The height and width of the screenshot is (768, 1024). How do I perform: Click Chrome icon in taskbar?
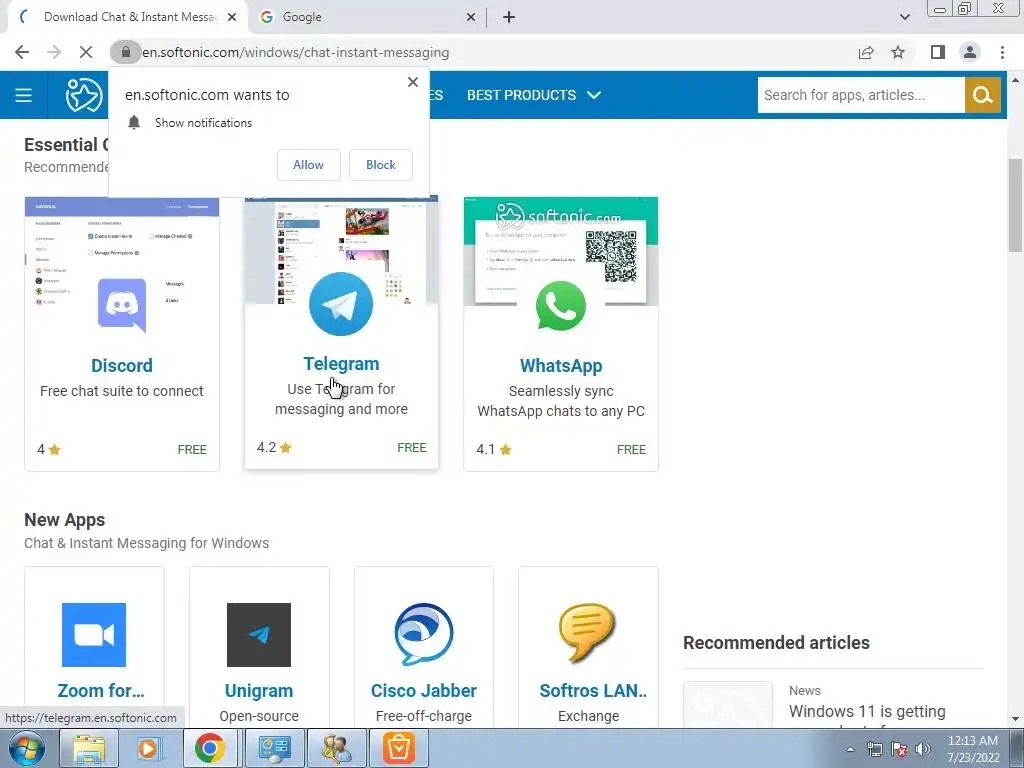tap(209, 748)
